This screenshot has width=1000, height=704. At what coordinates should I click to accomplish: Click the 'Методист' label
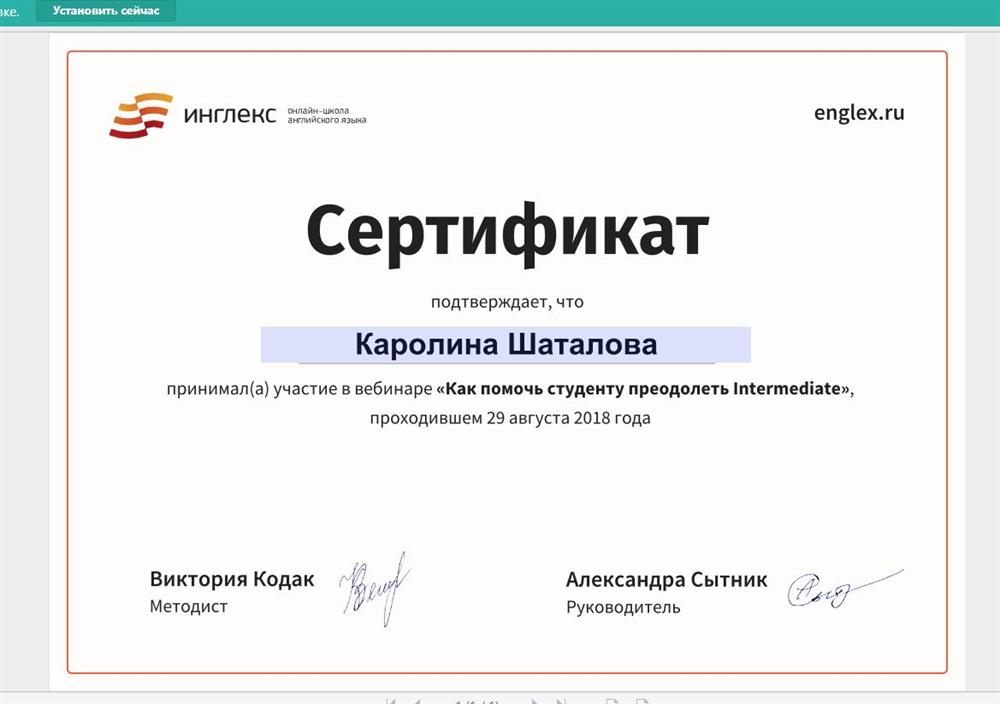[188, 606]
